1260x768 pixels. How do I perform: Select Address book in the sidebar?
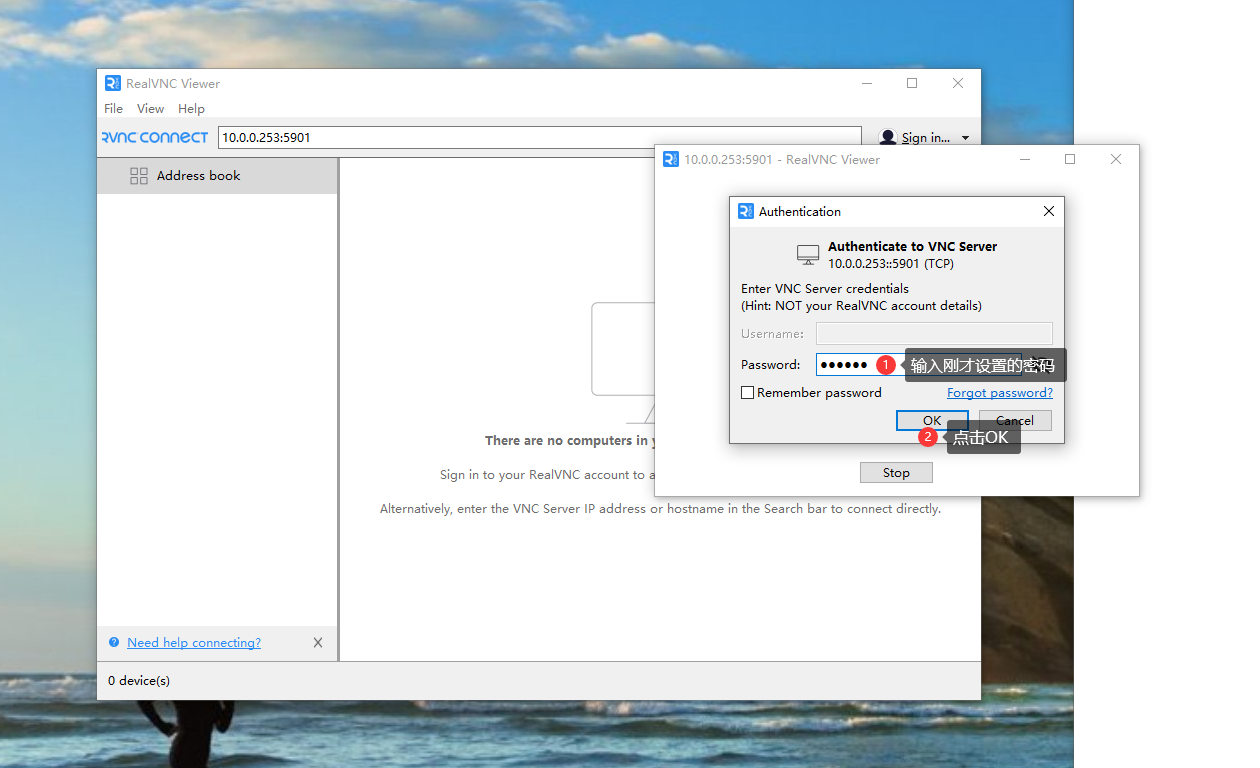click(x=217, y=176)
